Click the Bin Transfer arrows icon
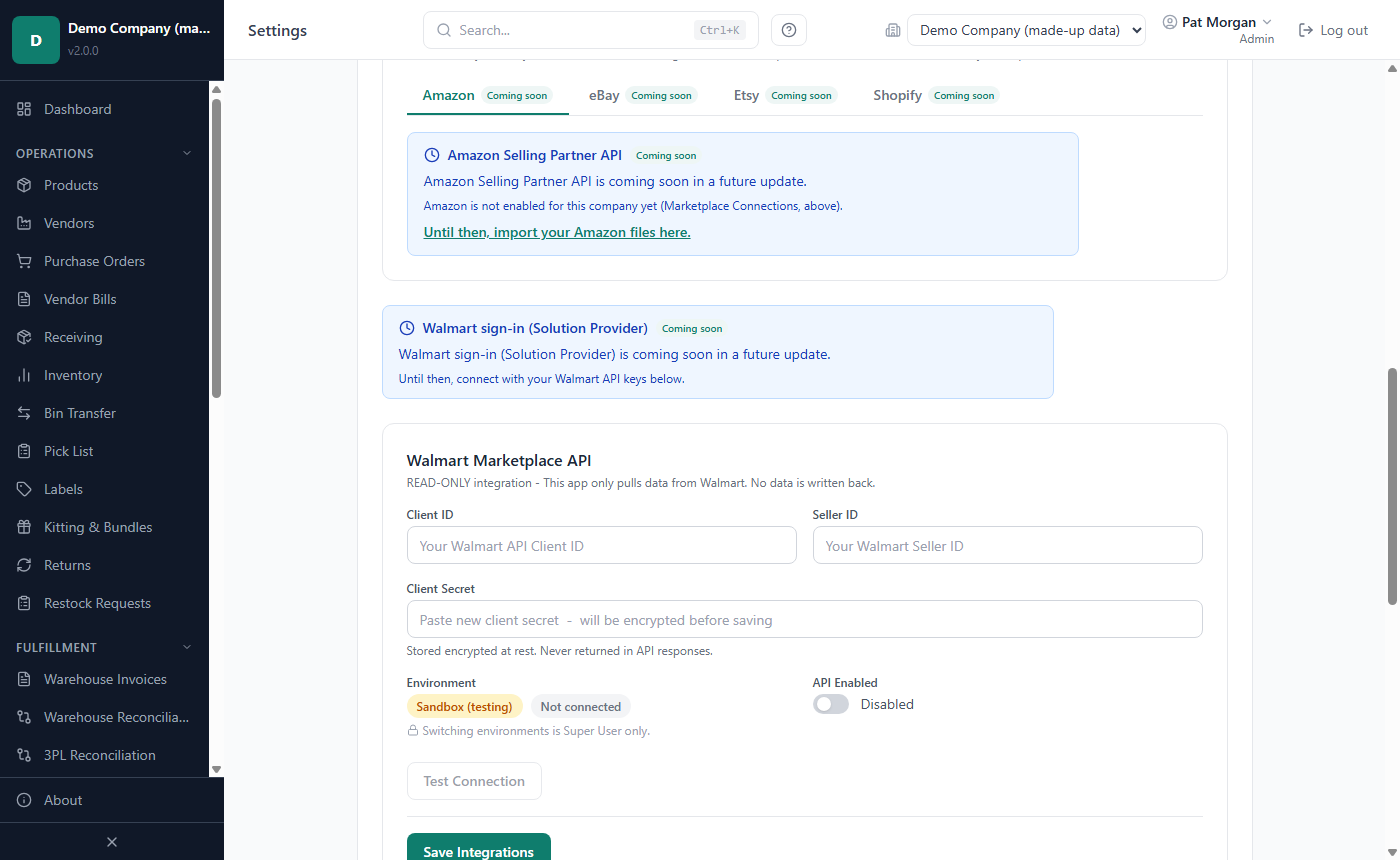 point(24,413)
